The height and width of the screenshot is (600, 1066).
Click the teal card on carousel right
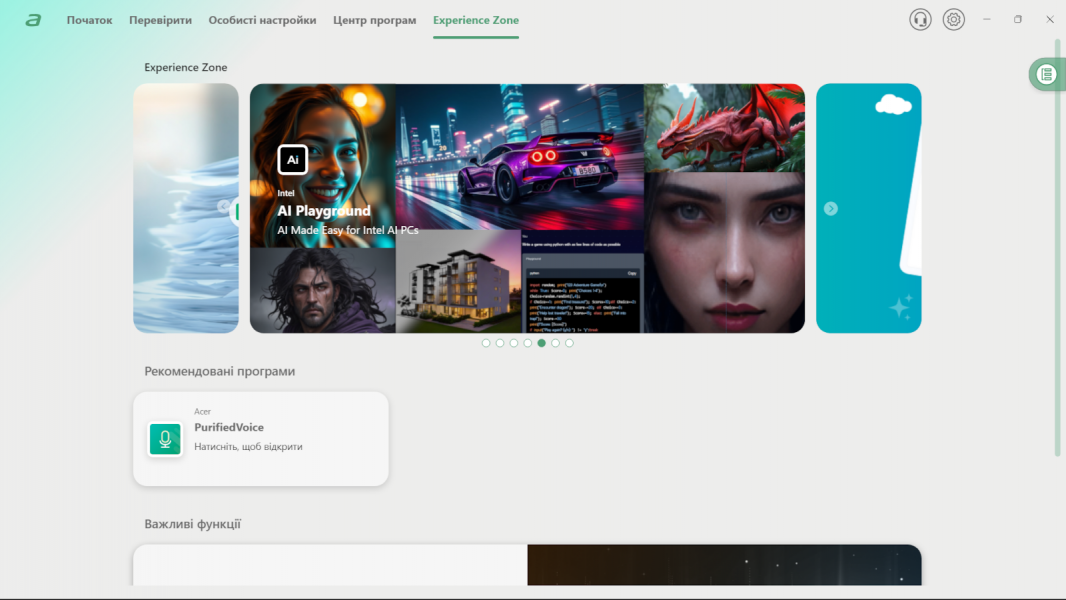(x=868, y=250)
